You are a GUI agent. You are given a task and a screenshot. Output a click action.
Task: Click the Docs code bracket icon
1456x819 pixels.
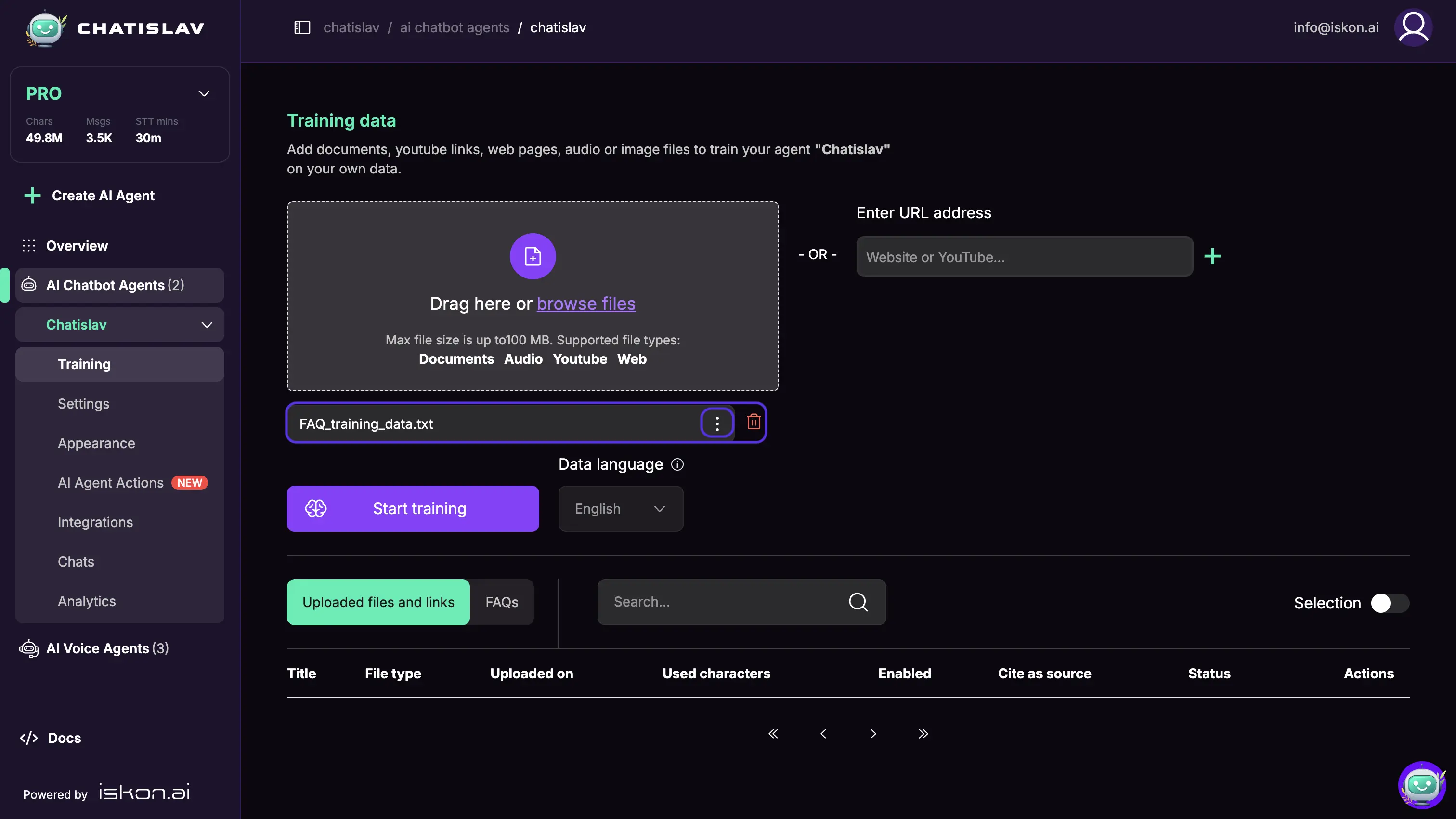[29, 738]
